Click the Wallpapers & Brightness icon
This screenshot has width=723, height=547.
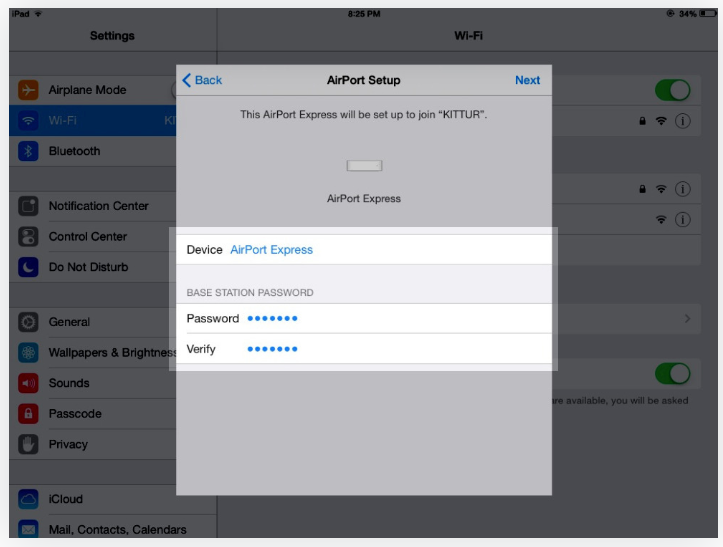click(28, 353)
